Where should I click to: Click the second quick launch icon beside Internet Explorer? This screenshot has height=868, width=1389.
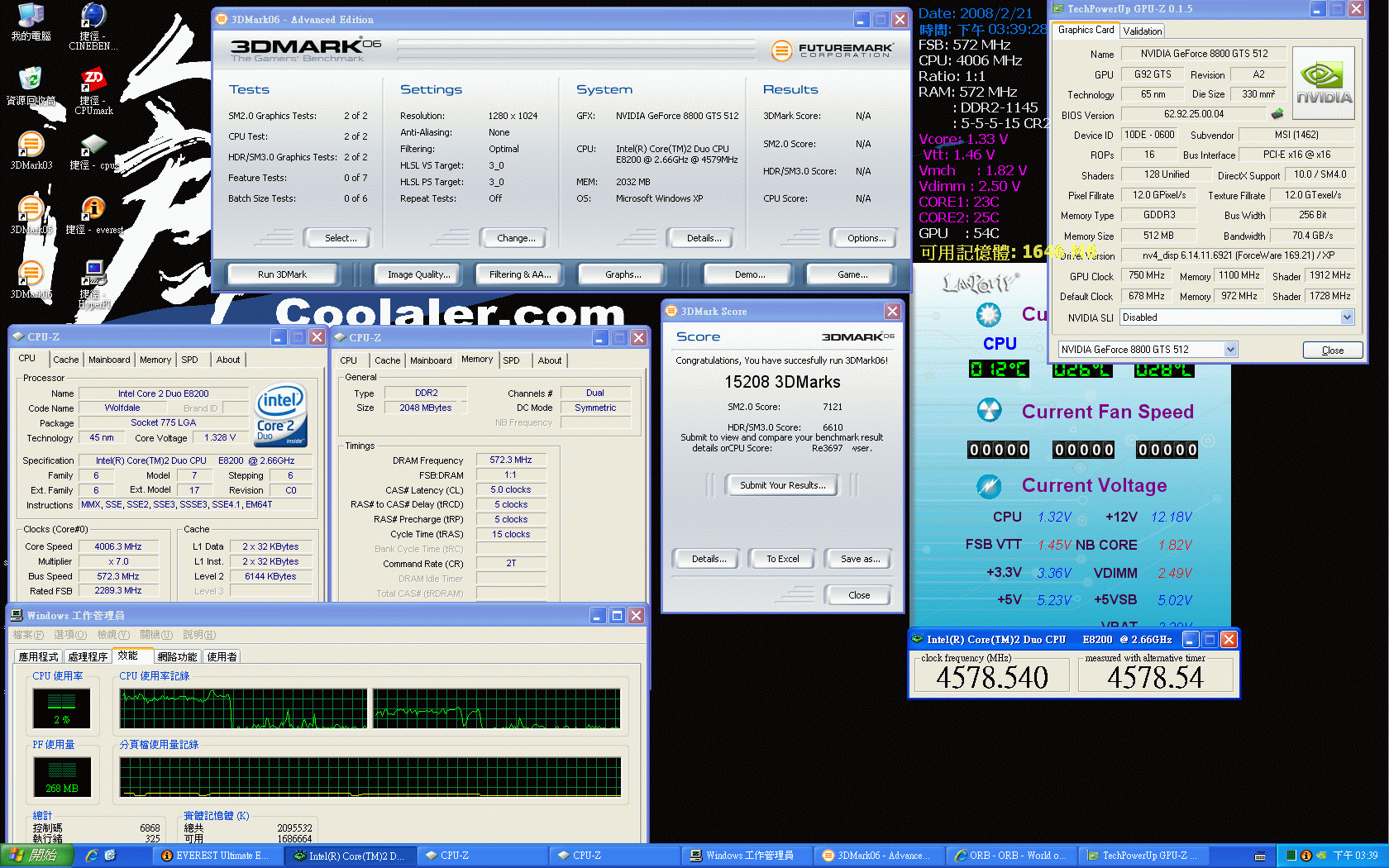pos(110,856)
